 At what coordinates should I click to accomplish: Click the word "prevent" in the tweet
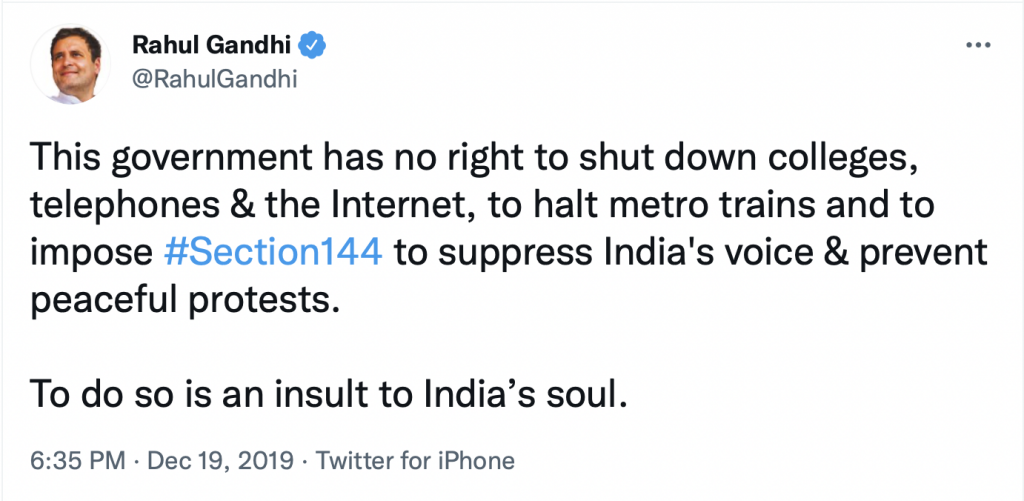(x=920, y=251)
